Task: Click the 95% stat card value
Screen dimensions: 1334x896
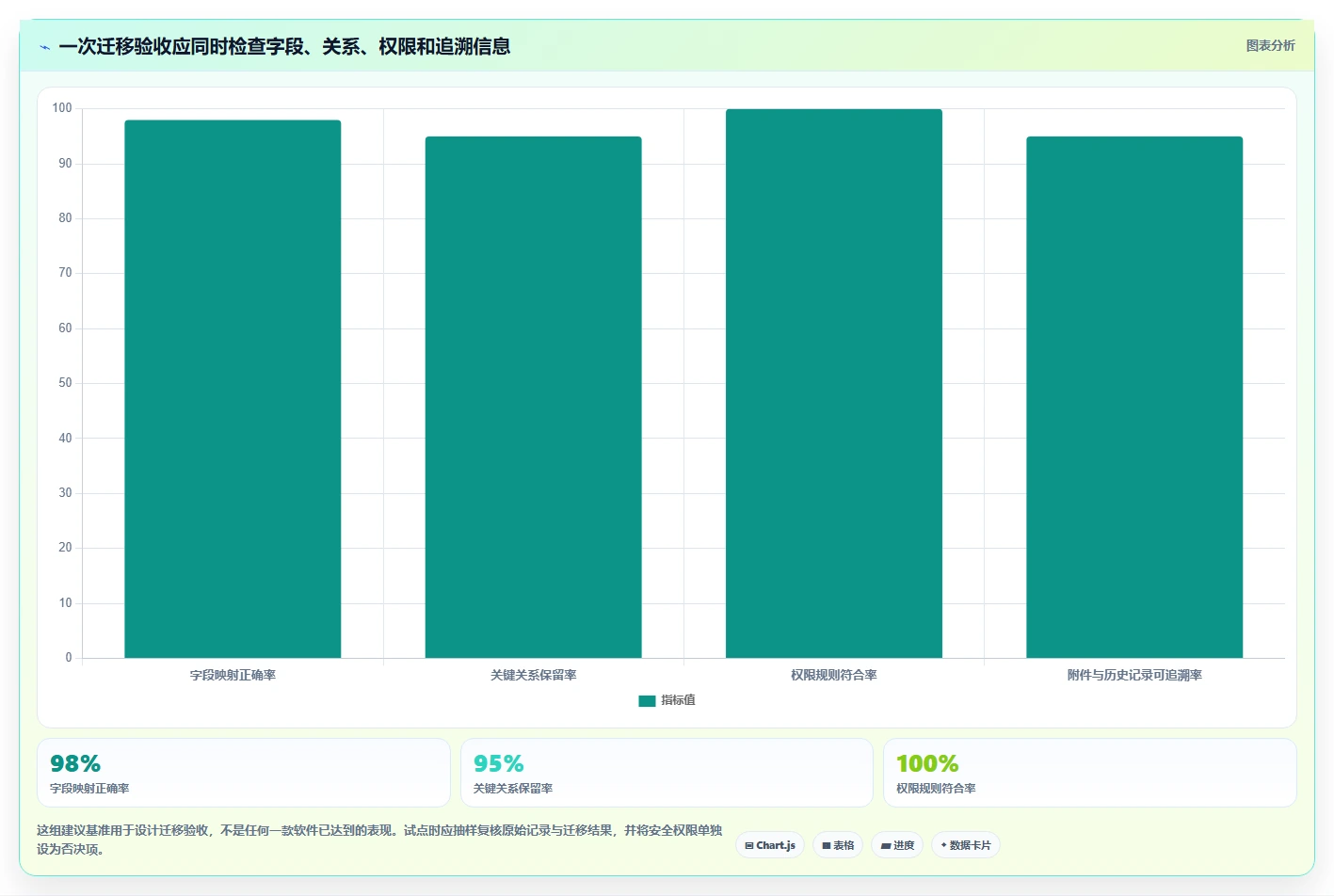Action: pyautogui.click(x=498, y=763)
